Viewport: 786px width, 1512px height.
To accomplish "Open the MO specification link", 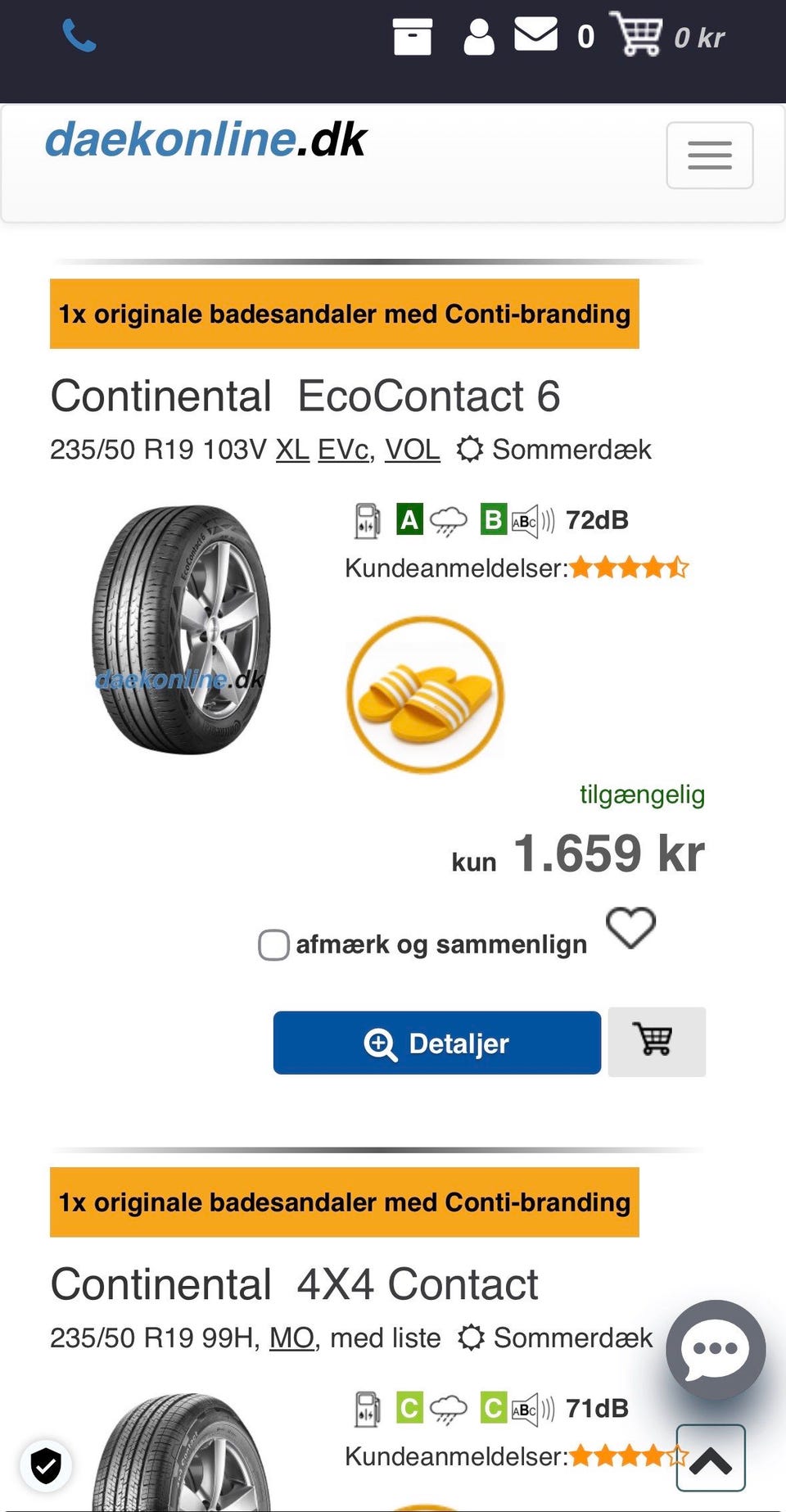I will (291, 1338).
